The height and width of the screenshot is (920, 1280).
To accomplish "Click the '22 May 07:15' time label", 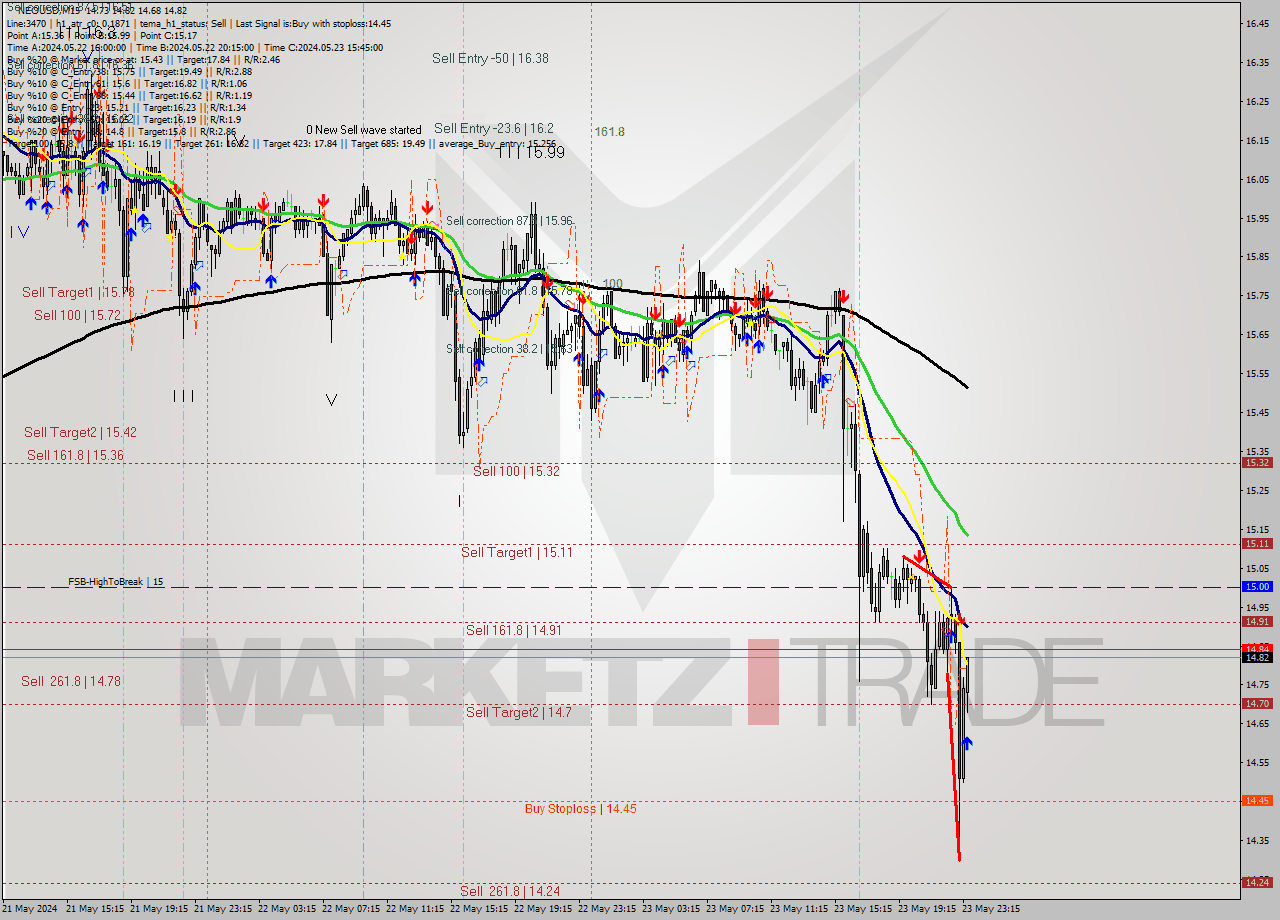I will point(350,909).
